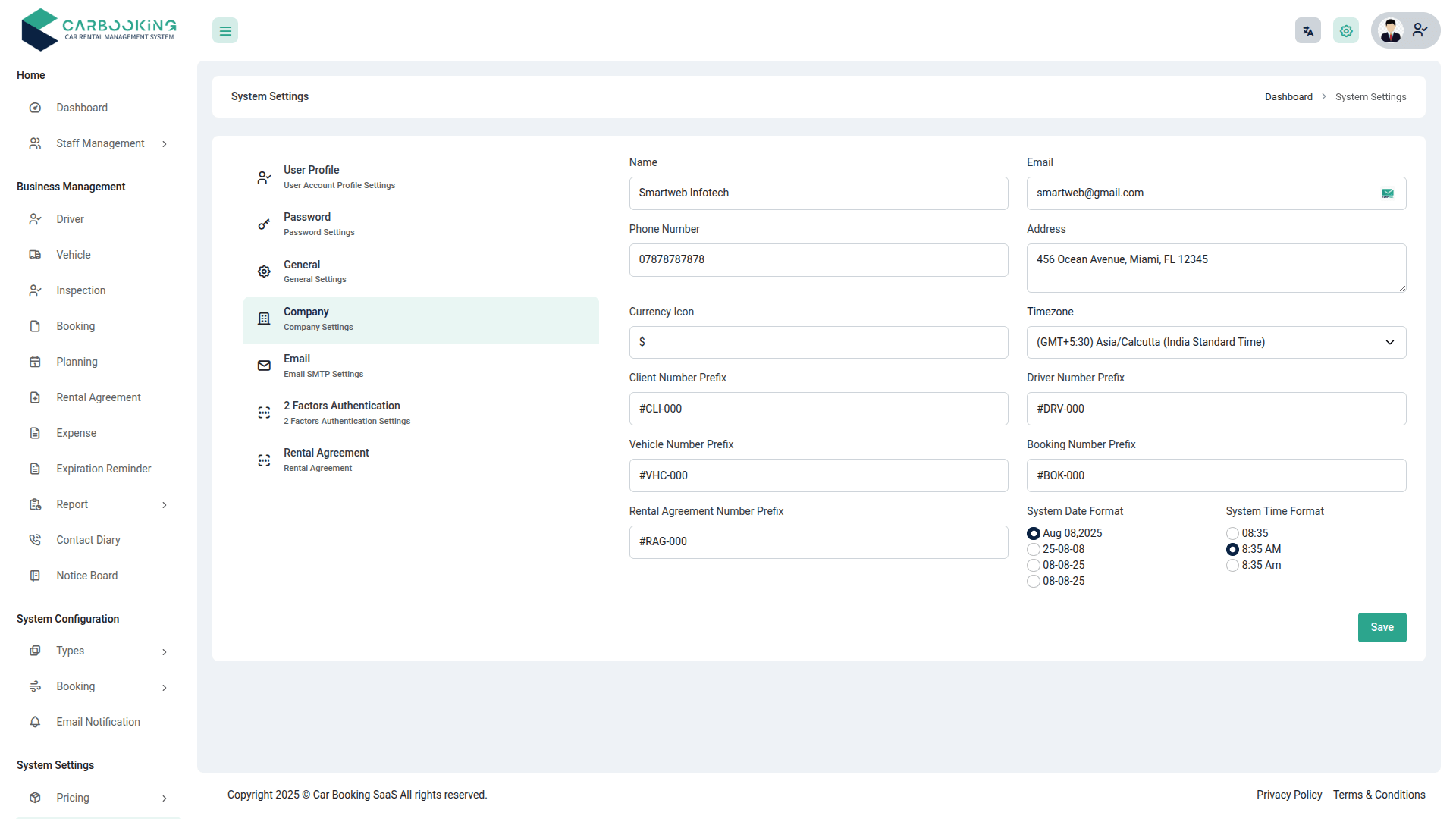The height and width of the screenshot is (819, 1456).
Task: Click the Contact Diary phone icon
Action: coord(35,540)
